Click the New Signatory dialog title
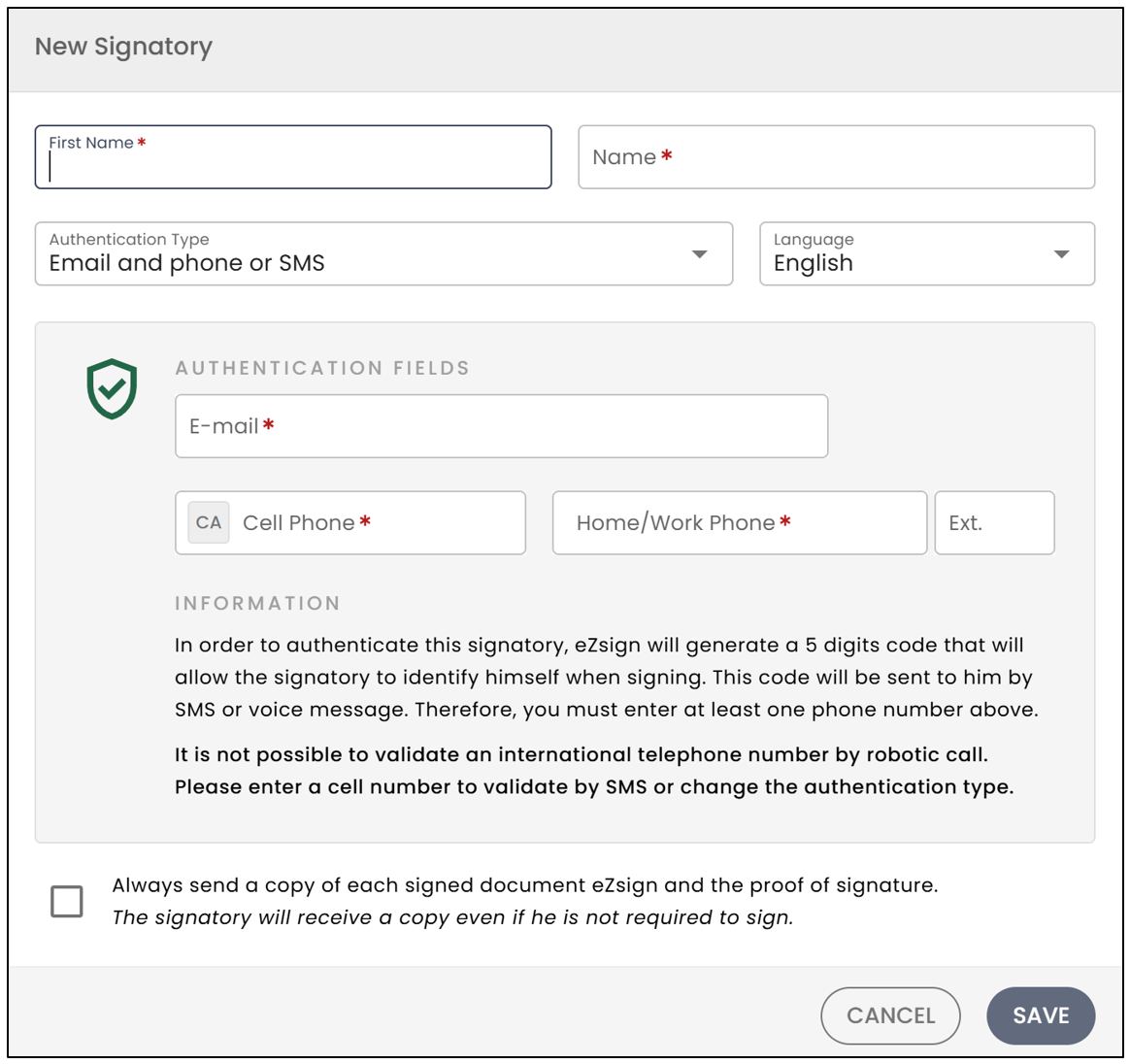 (124, 47)
